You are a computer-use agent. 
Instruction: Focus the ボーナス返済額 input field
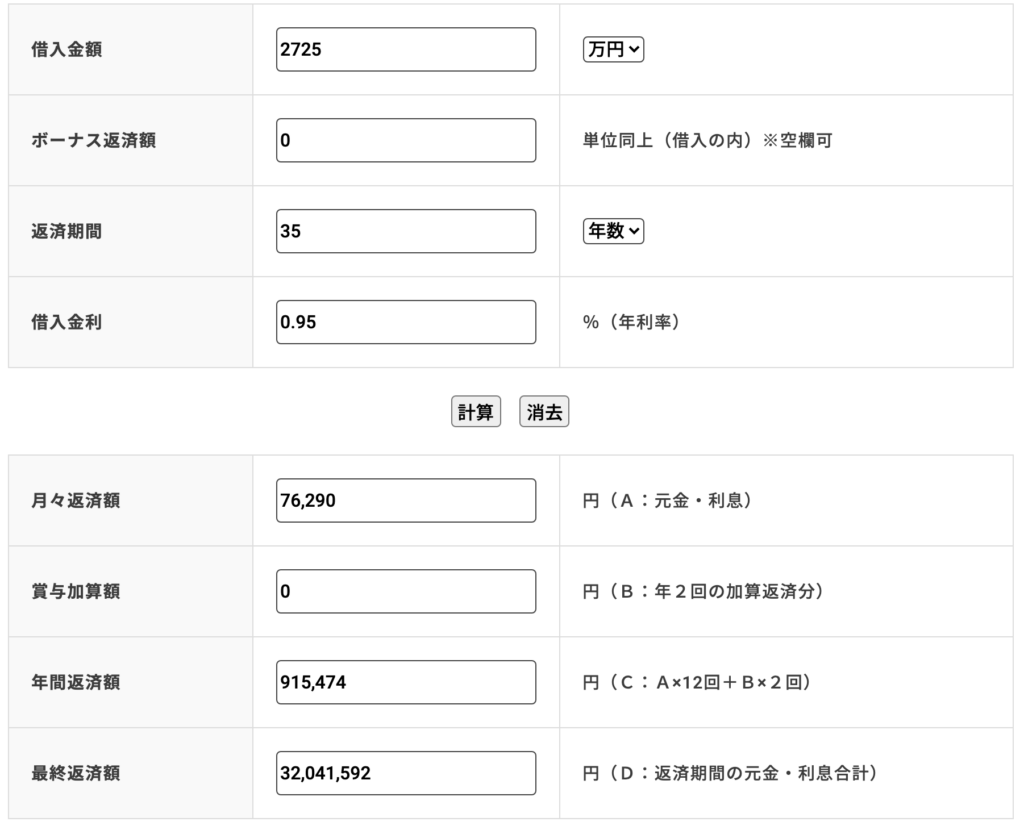(x=406, y=140)
